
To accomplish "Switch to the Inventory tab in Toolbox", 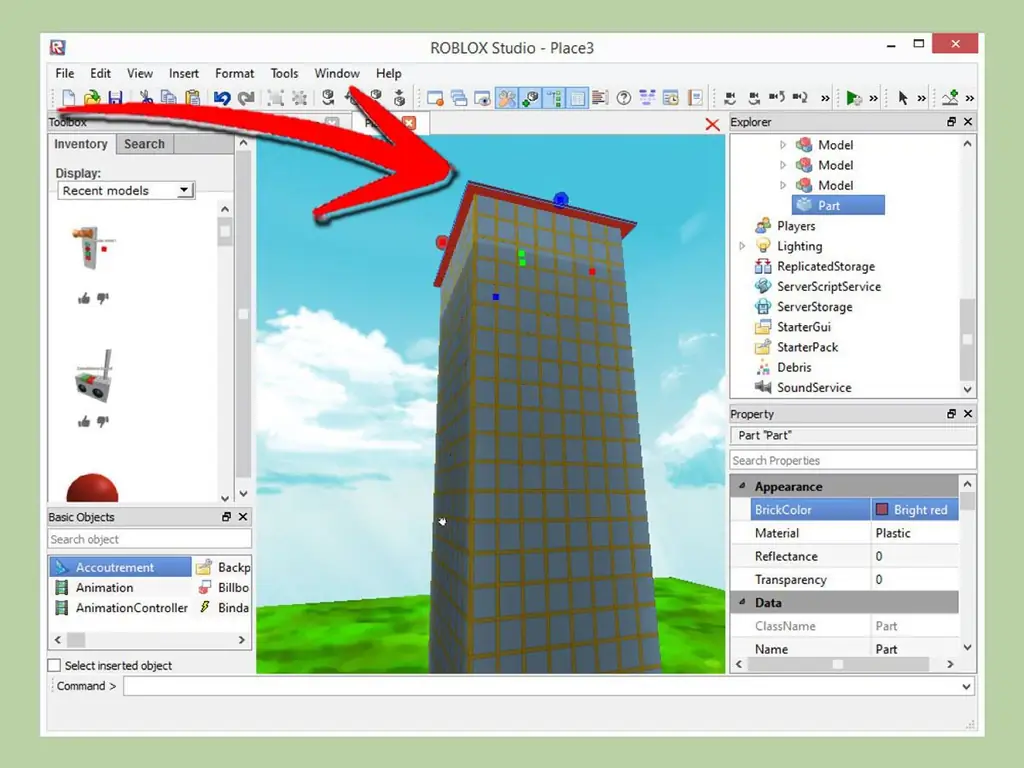I will (x=81, y=144).
